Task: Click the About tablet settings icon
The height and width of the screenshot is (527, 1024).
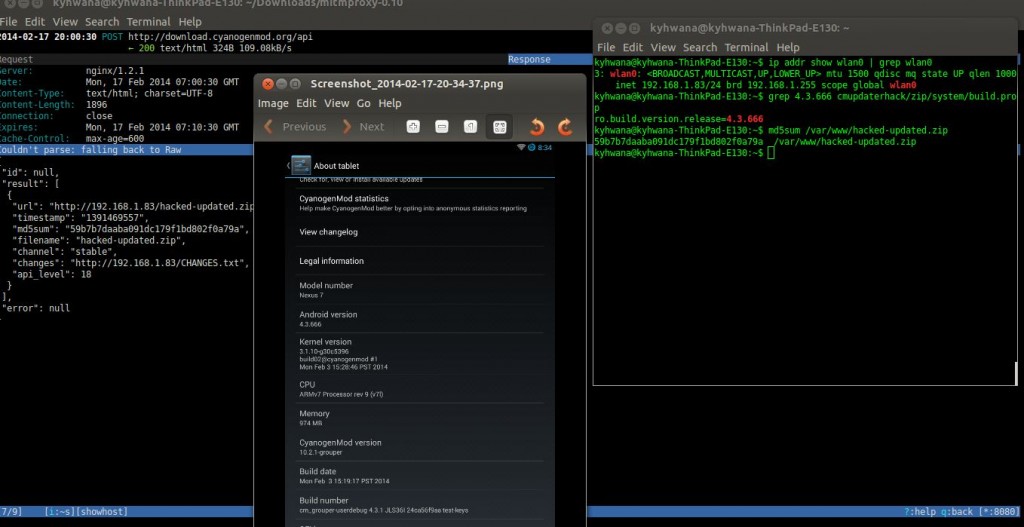Action: (x=301, y=166)
